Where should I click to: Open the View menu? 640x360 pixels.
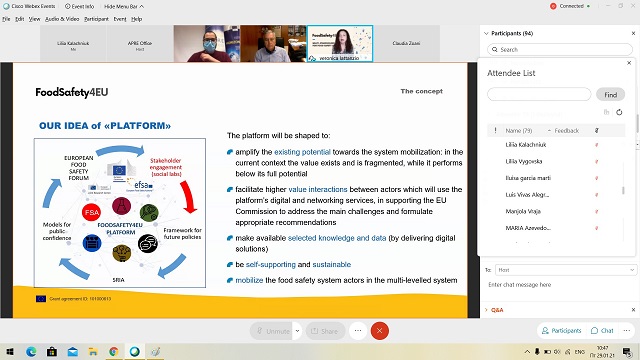[x=34, y=19]
